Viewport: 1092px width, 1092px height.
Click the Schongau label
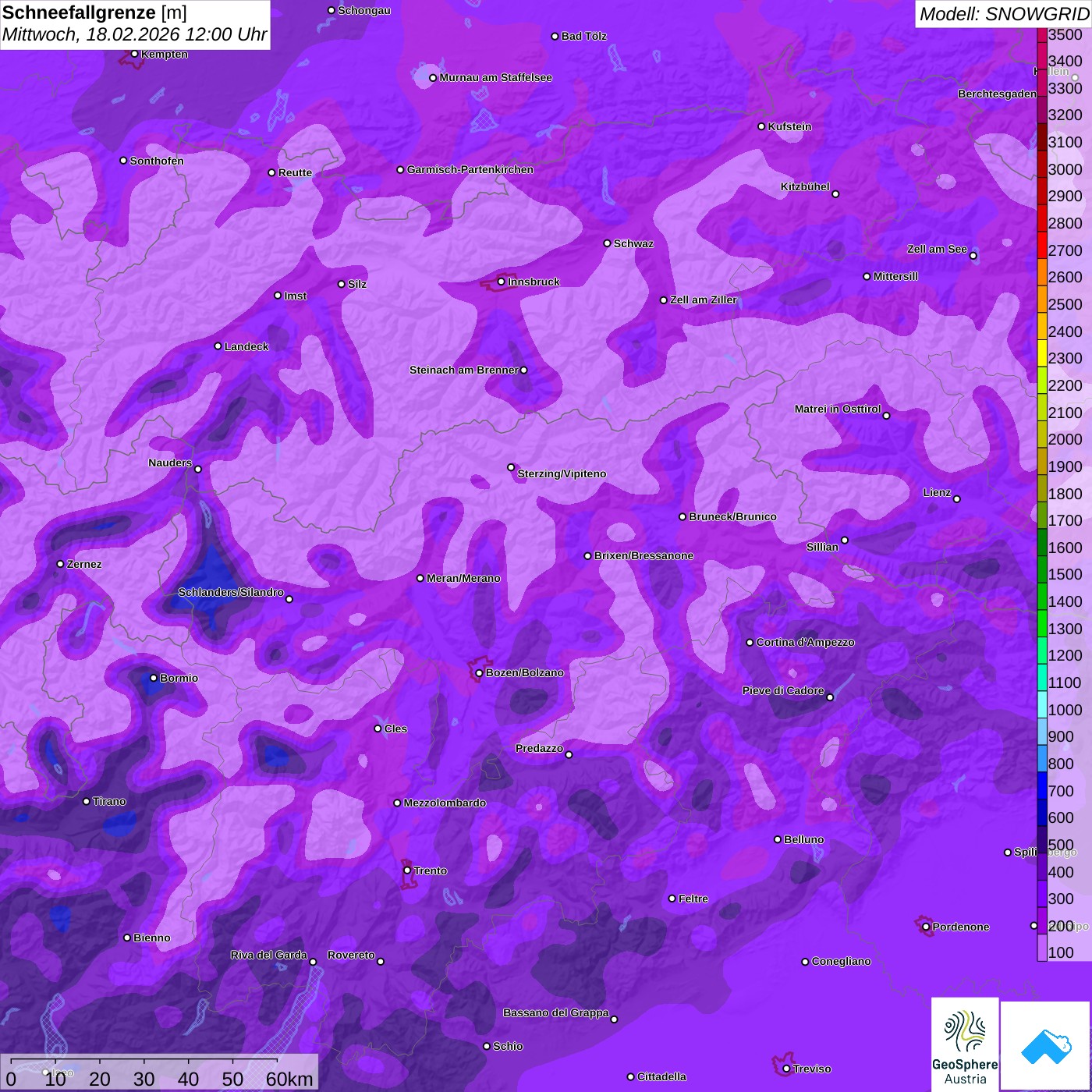coord(364,10)
